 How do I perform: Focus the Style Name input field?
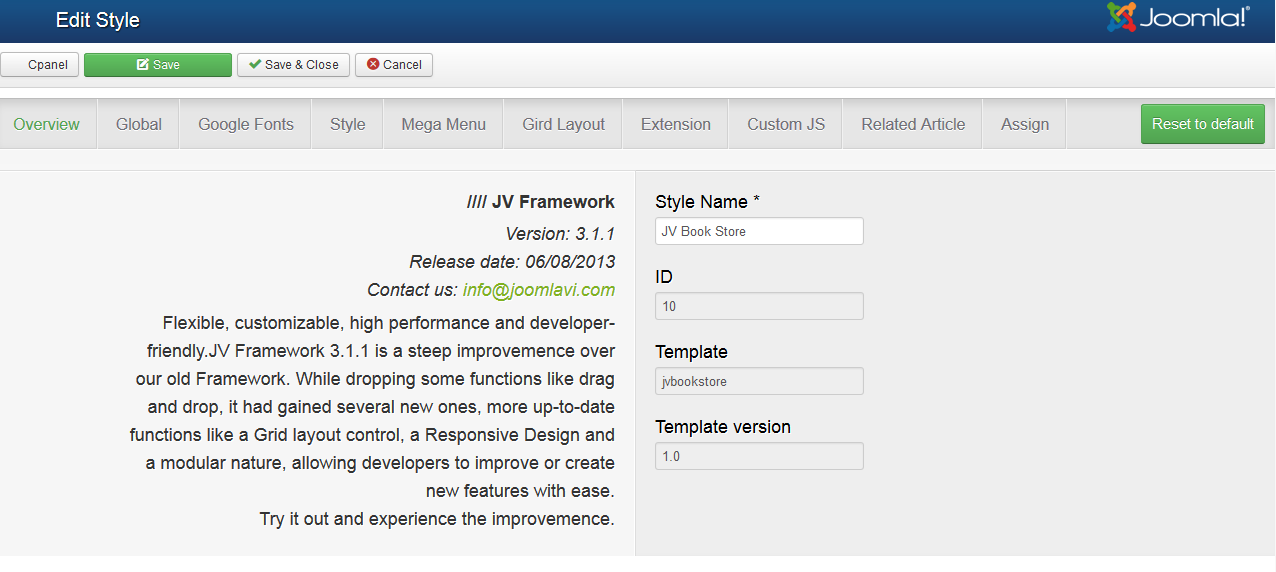point(760,231)
